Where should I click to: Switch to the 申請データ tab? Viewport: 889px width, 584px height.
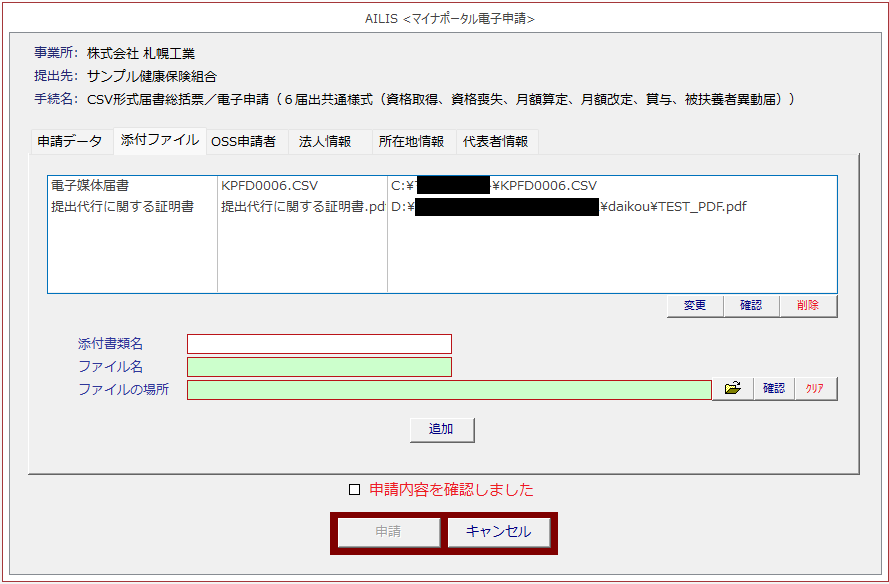[x=70, y=142]
